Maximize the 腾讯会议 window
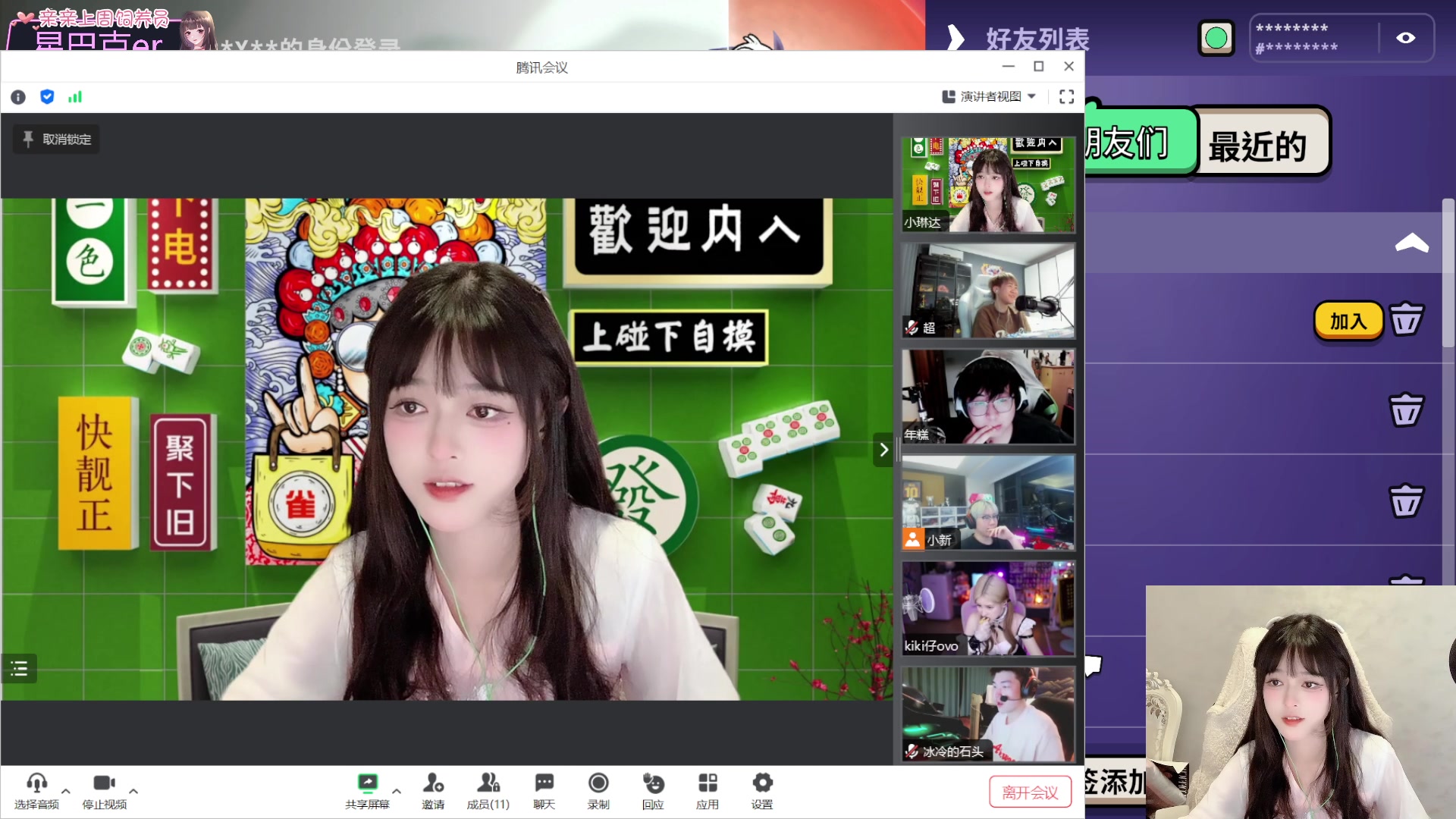The width and height of the screenshot is (1456, 819). pyautogui.click(x=1039, y=67)
